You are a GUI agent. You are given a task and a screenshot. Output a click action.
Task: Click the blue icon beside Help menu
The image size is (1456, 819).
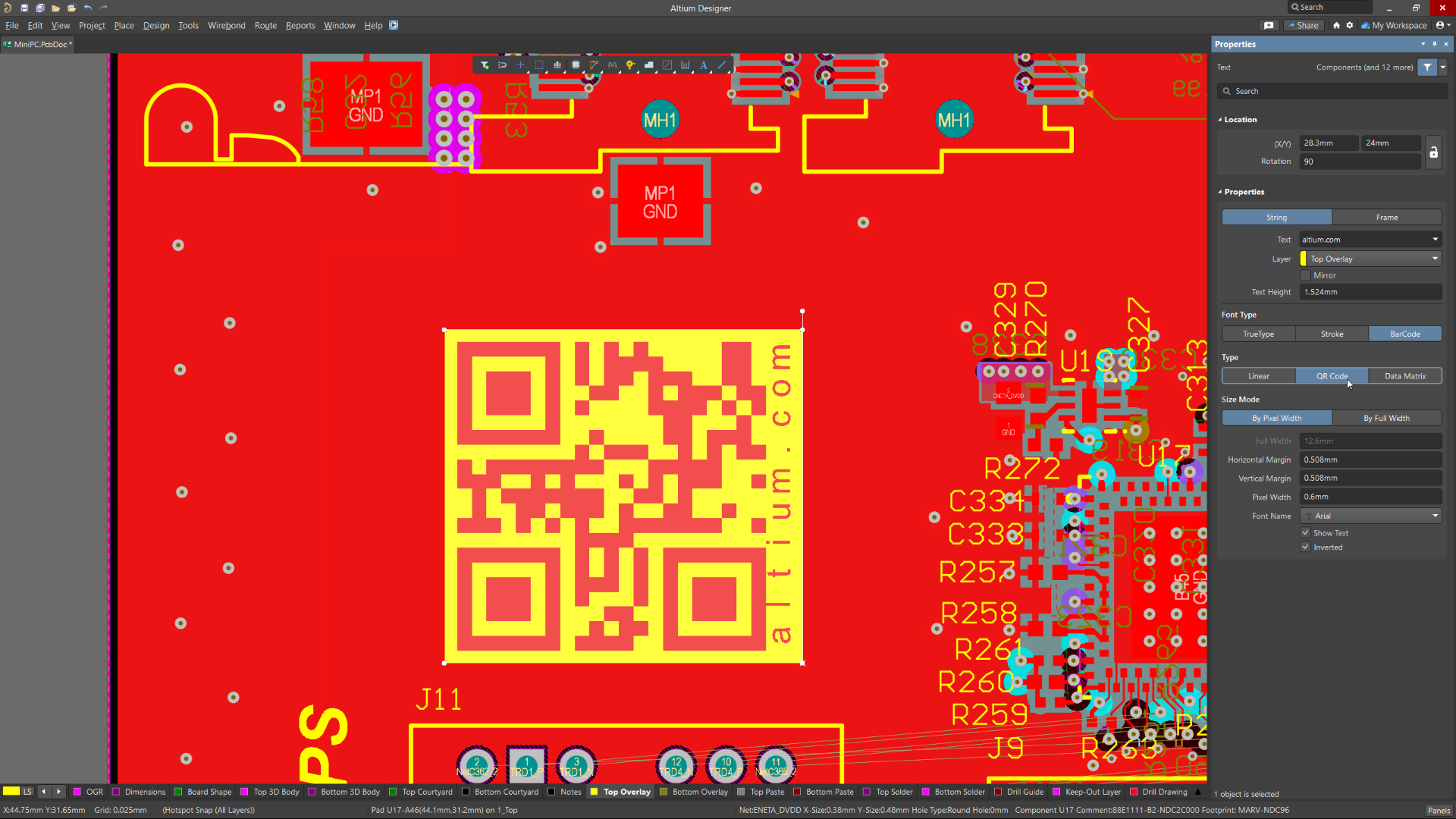coord(394,25)
